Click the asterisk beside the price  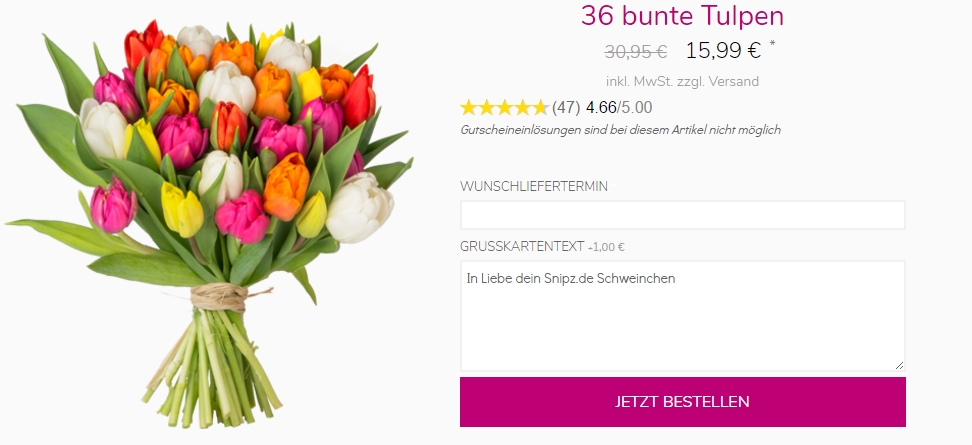[772, 44]
